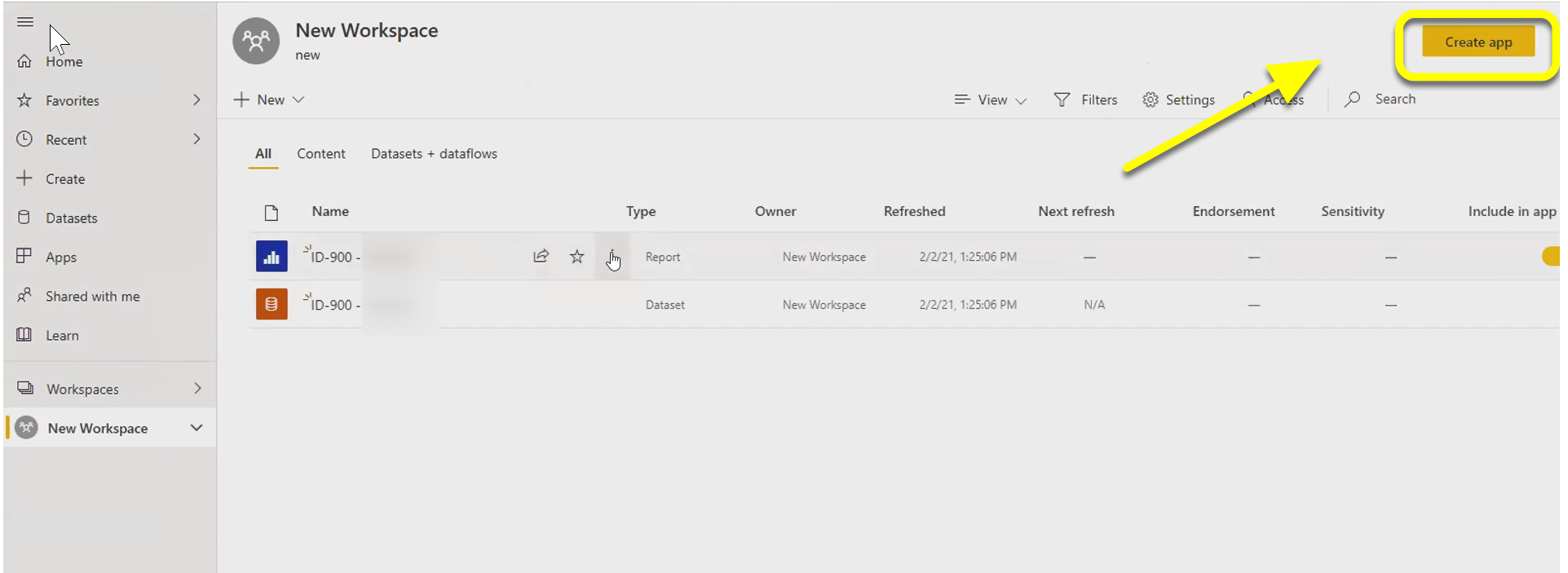Open the View dropdown
This screenshot has width=1568, height=573.
point(991,99)
